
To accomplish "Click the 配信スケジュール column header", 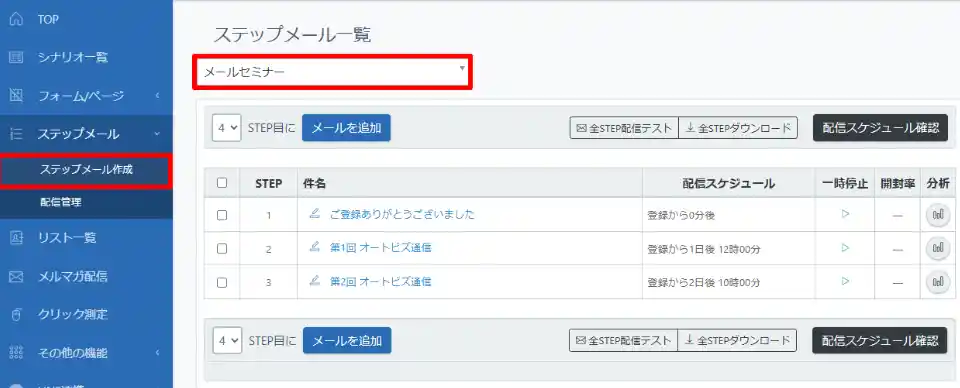I will pos(729,183).
